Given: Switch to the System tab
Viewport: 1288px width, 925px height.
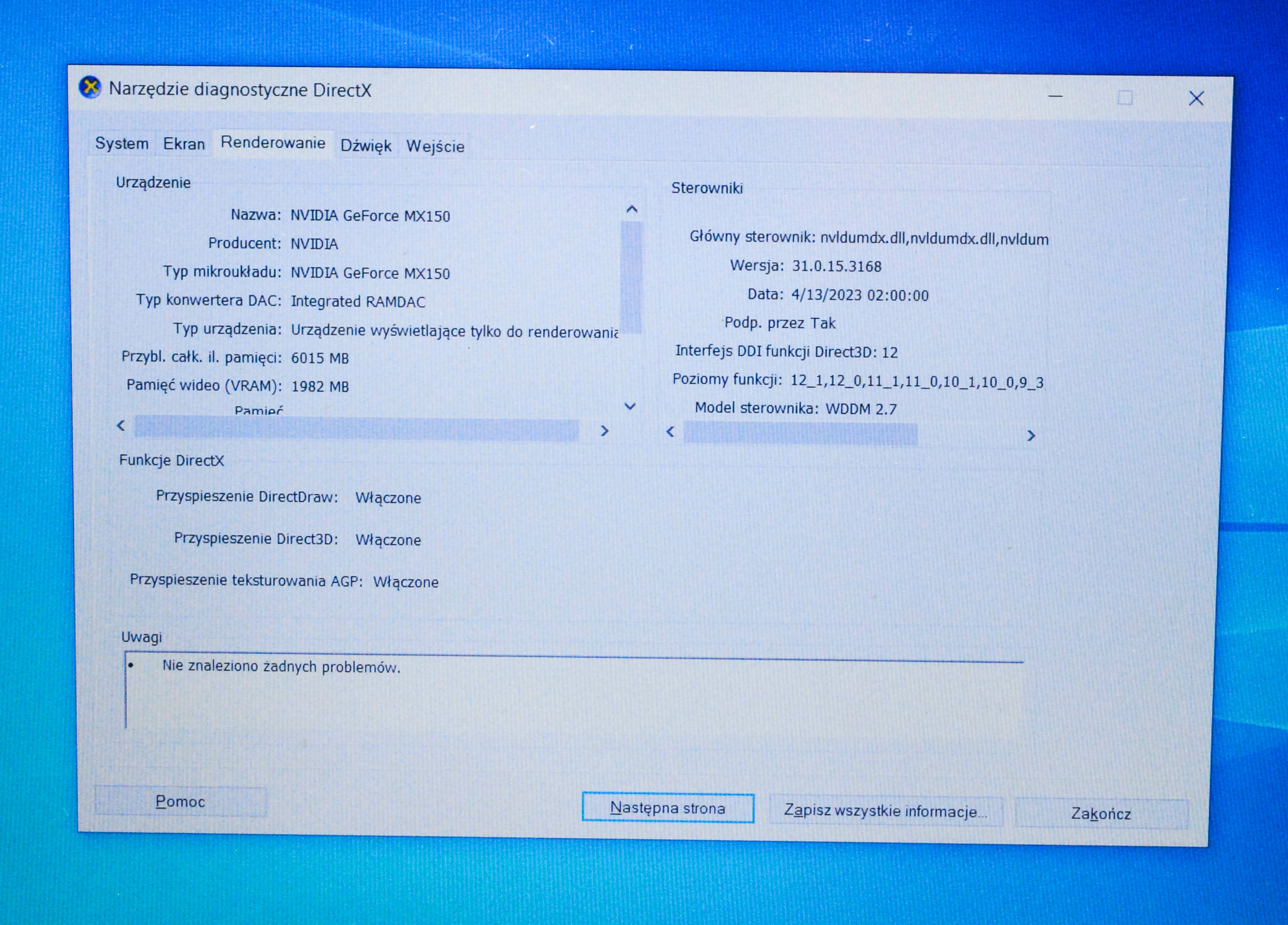Looking at the screenshot, I should pos(122,143).
